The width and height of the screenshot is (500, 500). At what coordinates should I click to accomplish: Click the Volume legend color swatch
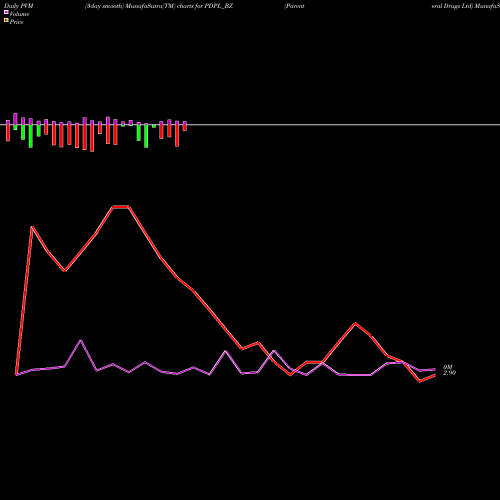[x=6, y=12]
